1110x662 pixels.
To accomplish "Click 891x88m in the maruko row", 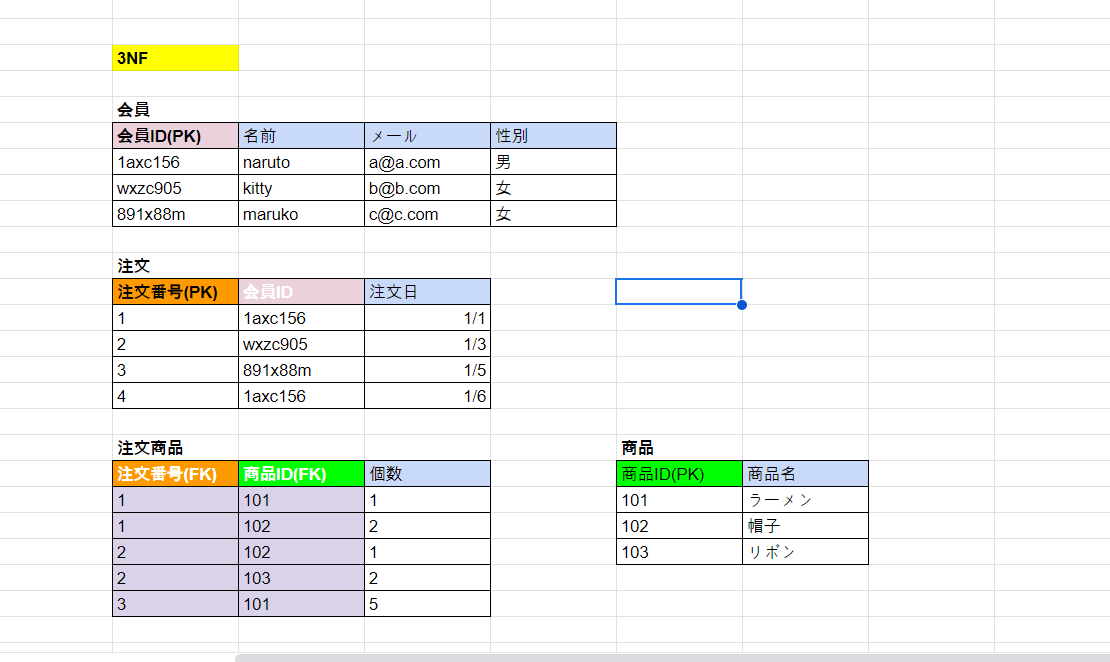I will tap(176, 214).
